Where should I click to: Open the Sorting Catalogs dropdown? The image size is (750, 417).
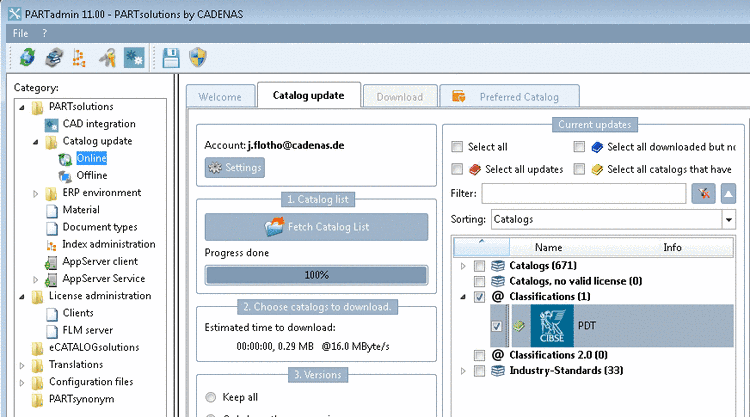(x=728, y=219)
